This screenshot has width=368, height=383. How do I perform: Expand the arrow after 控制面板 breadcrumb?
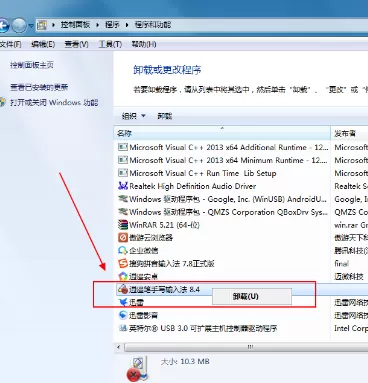[x=98, y=25]
